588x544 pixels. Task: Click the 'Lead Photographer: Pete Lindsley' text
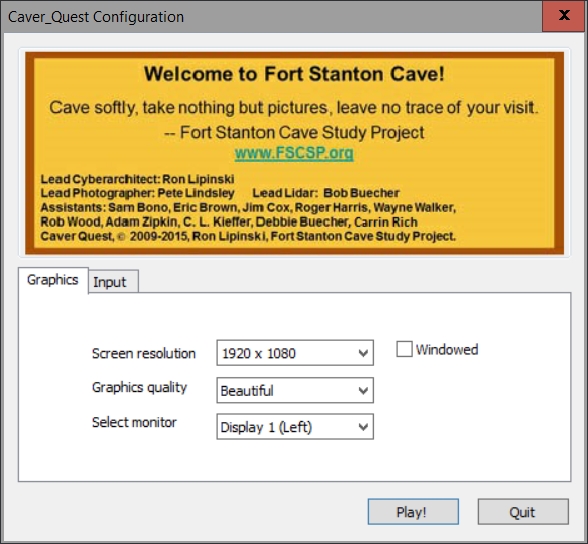click(x=137, y=193)
